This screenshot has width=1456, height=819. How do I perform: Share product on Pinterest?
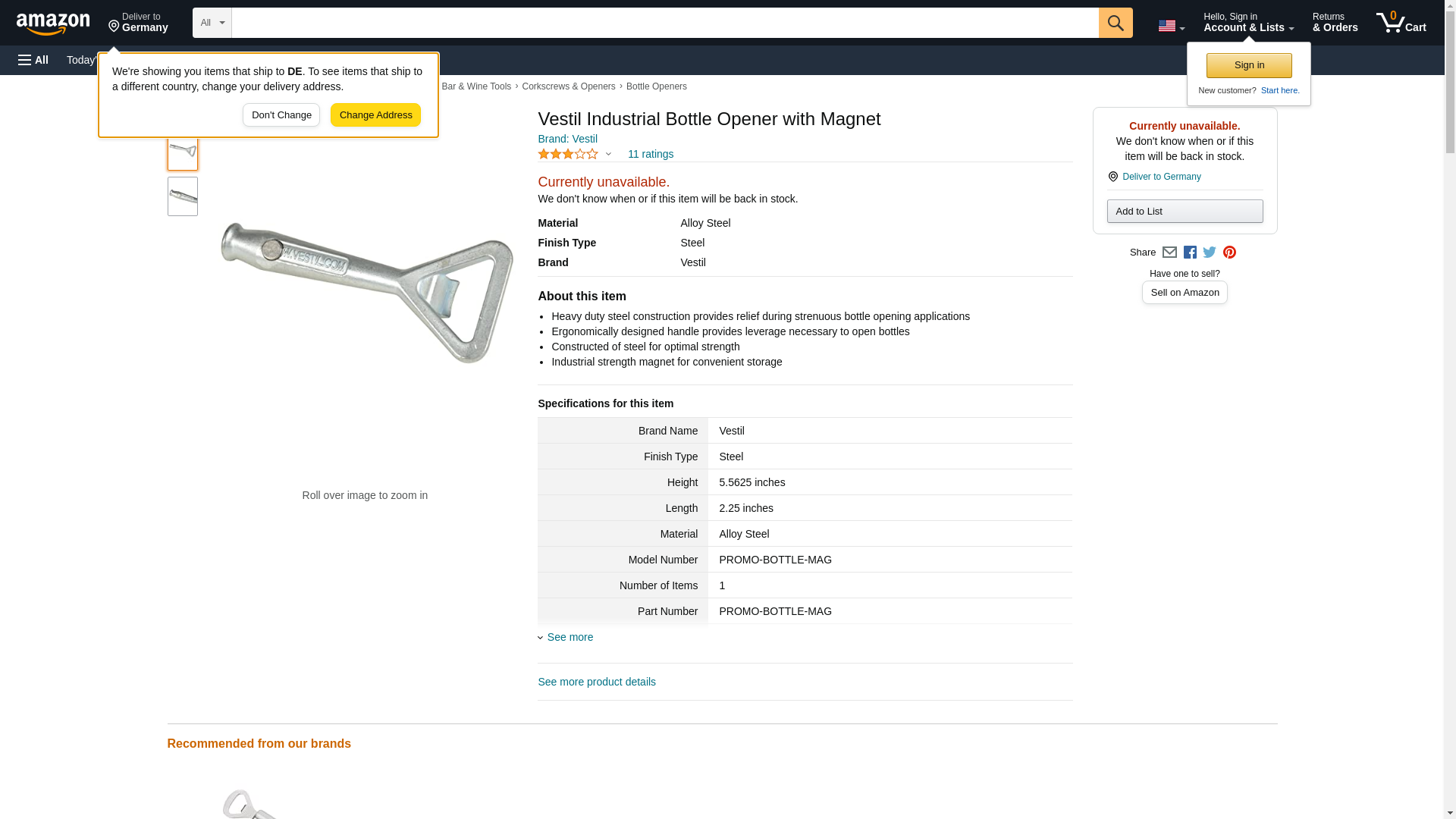coord(1229,253)
